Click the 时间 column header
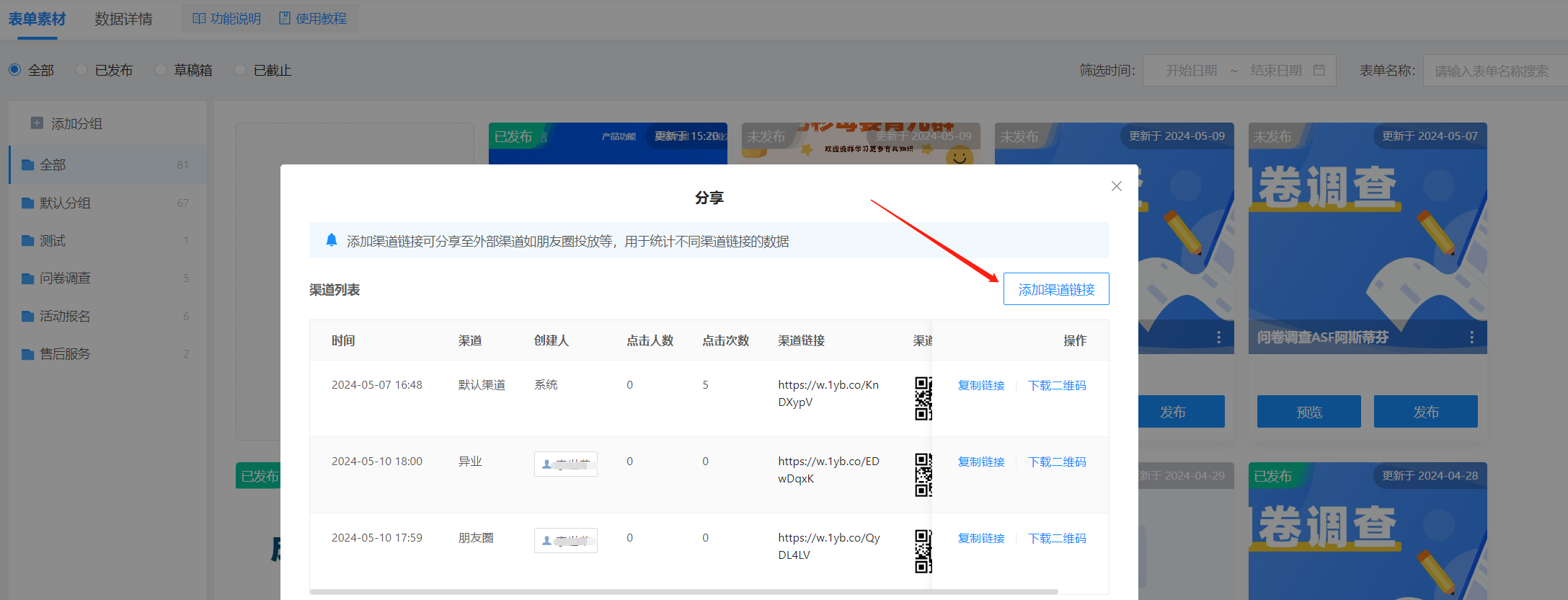1568x600 pixels. (x=343, y=340)
